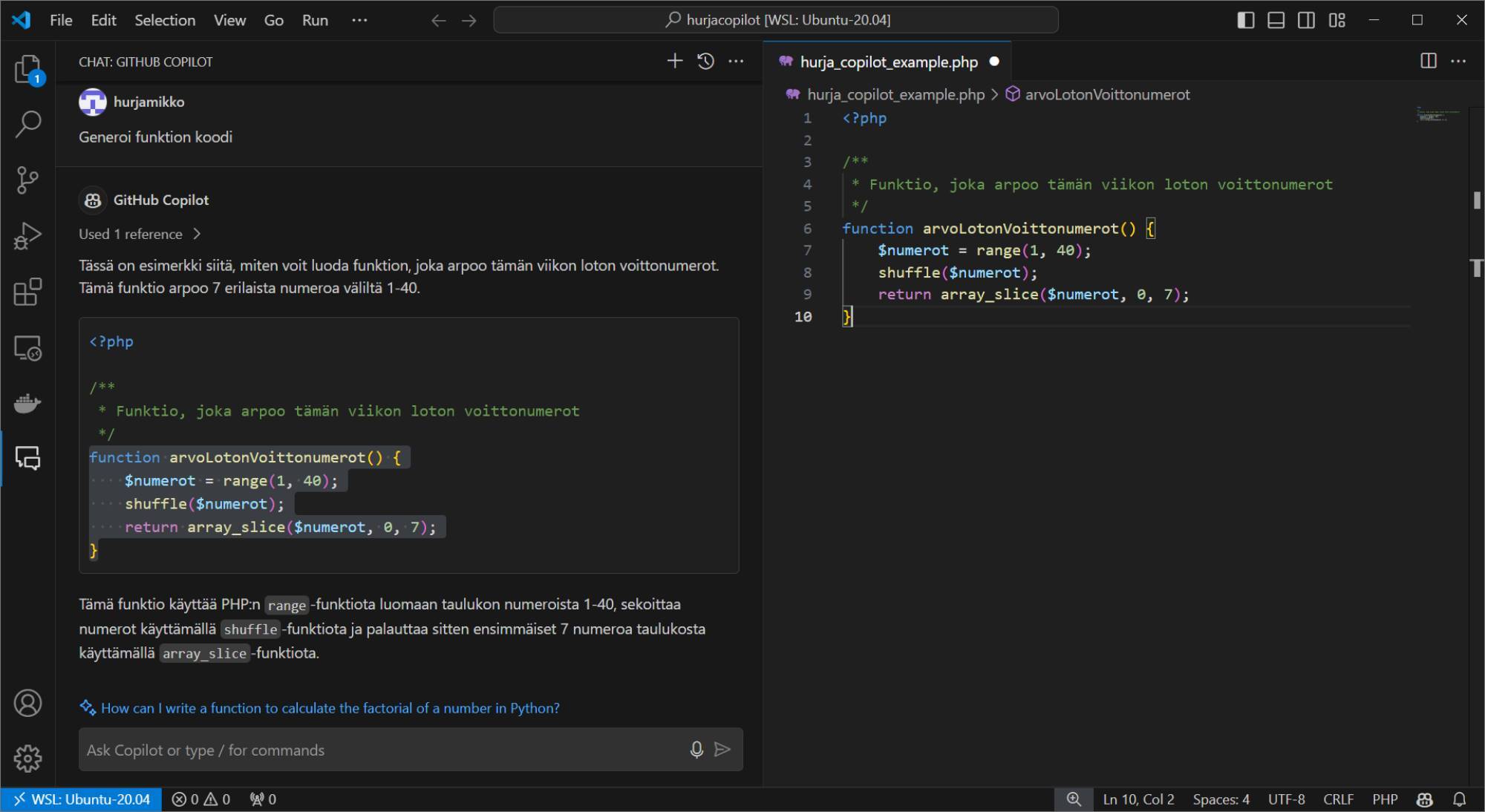
Task: Open the Run and Debug view
Action: 27,236
